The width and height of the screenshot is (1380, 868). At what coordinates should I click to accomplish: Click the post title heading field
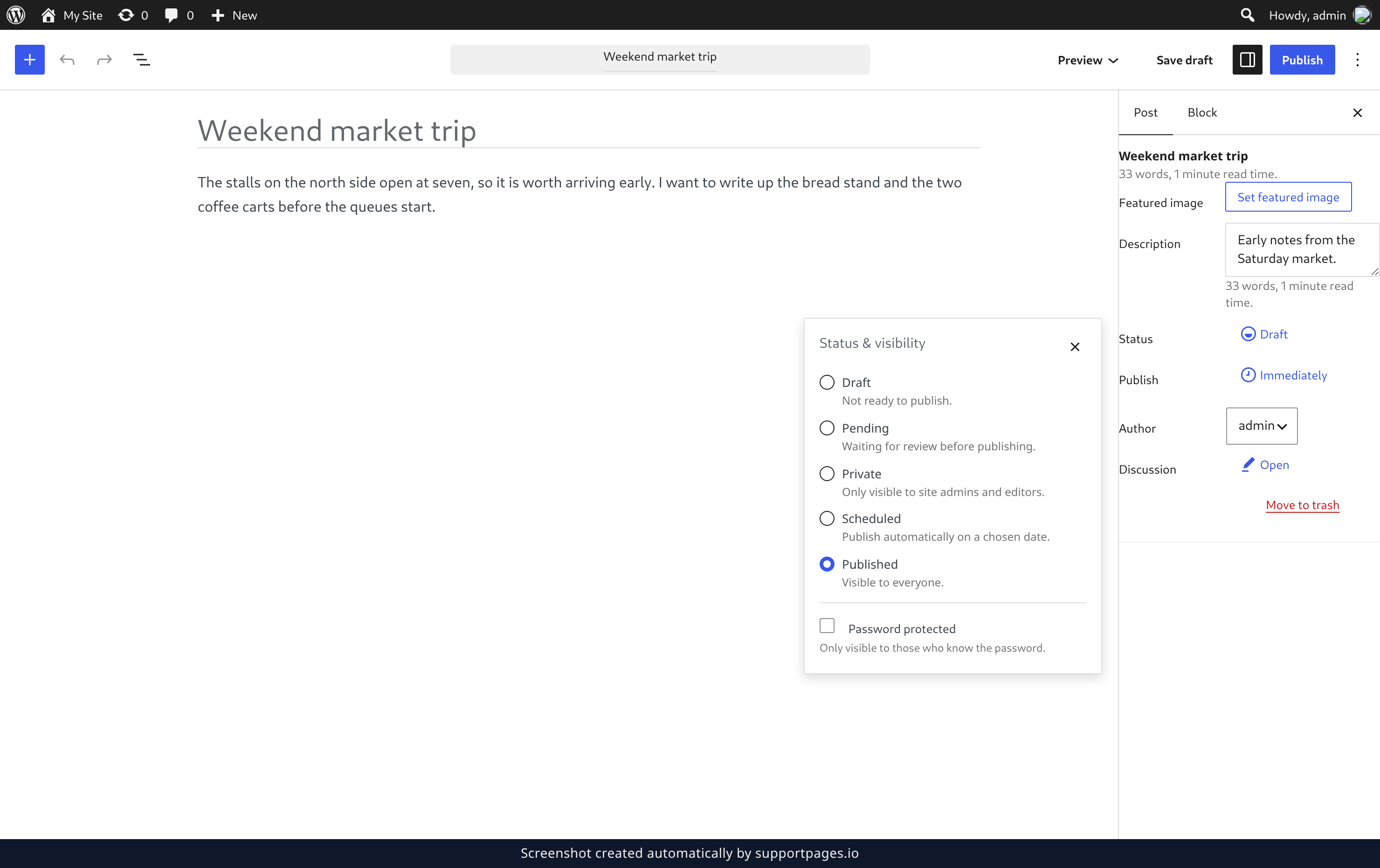(x=589, y=131)
